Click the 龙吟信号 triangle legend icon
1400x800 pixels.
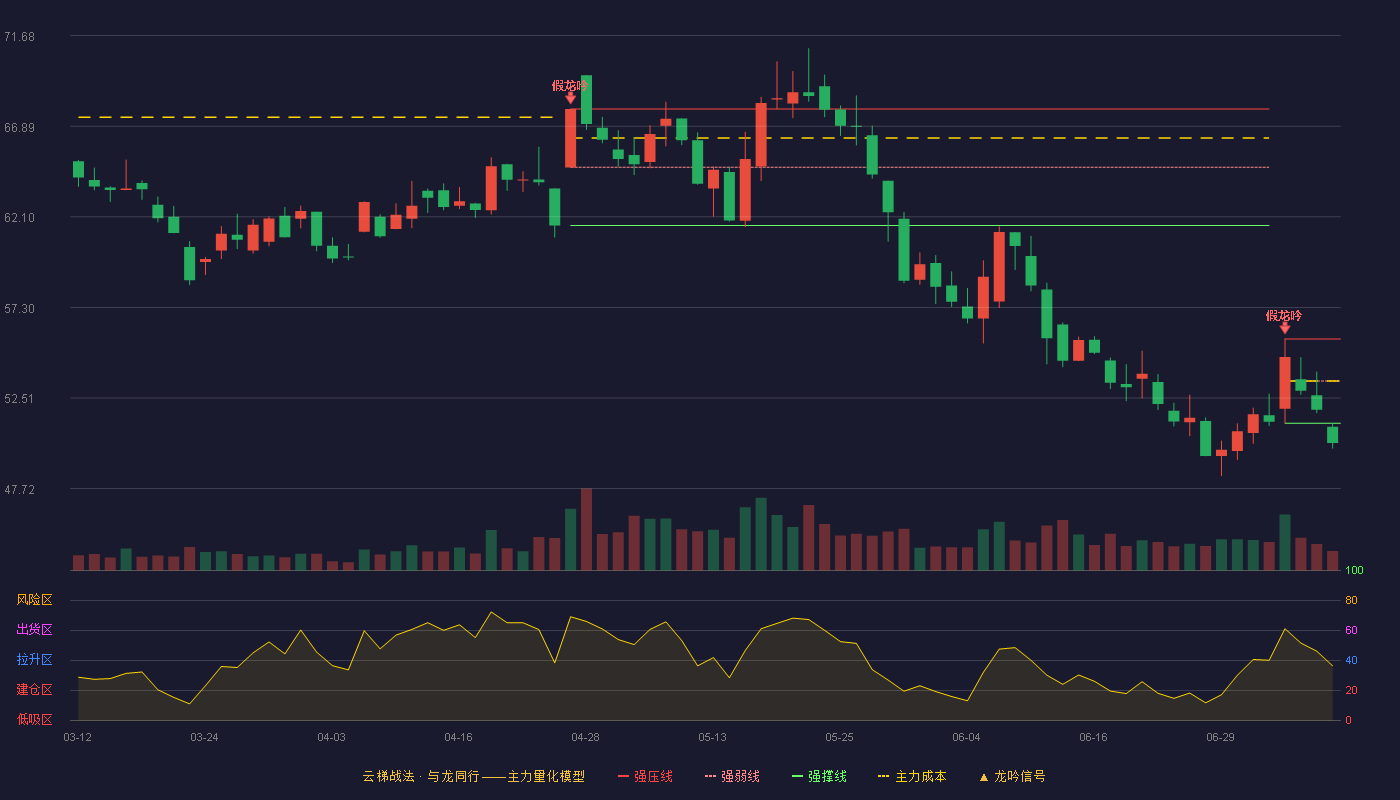click(x=983, y=777)
